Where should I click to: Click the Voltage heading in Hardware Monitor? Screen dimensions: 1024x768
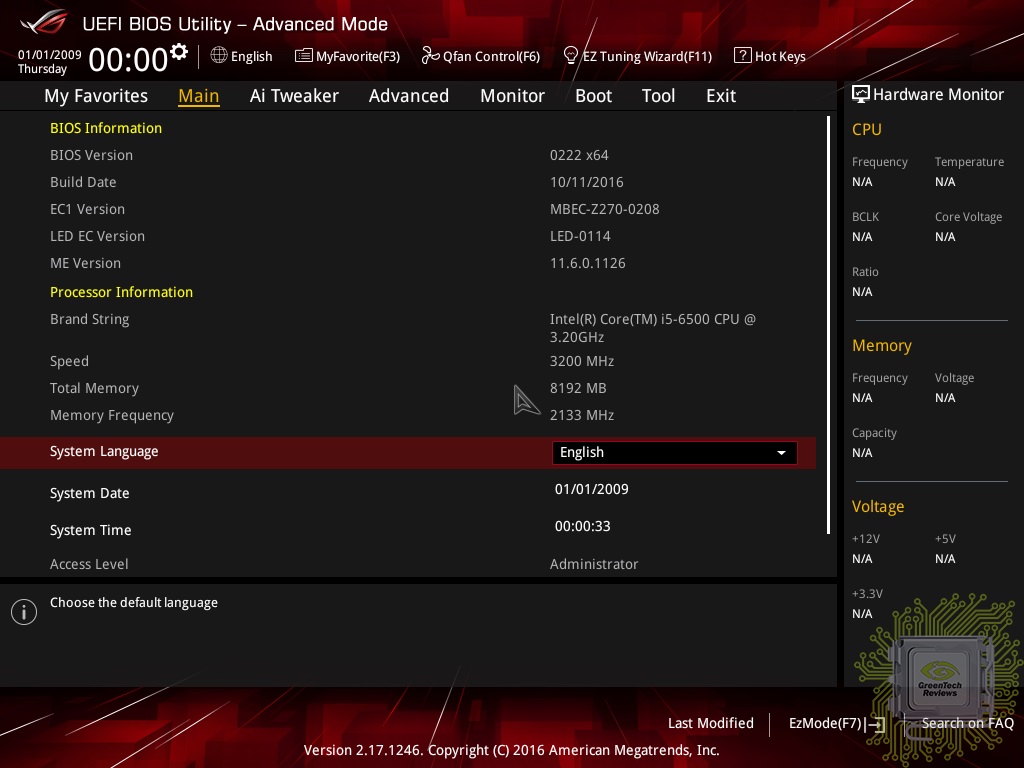click(x=878, y=507)
